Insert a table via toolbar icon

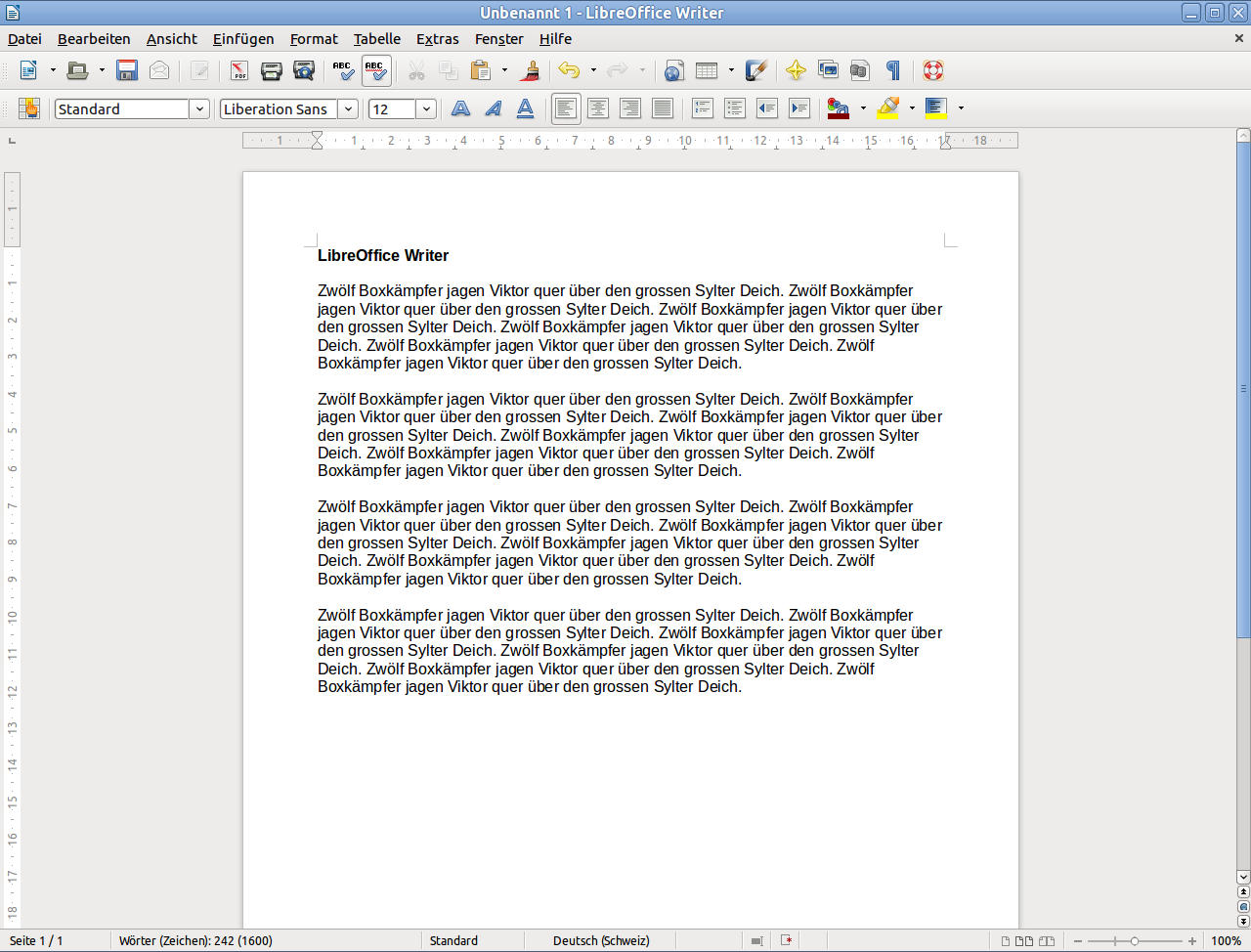point(707,70)
